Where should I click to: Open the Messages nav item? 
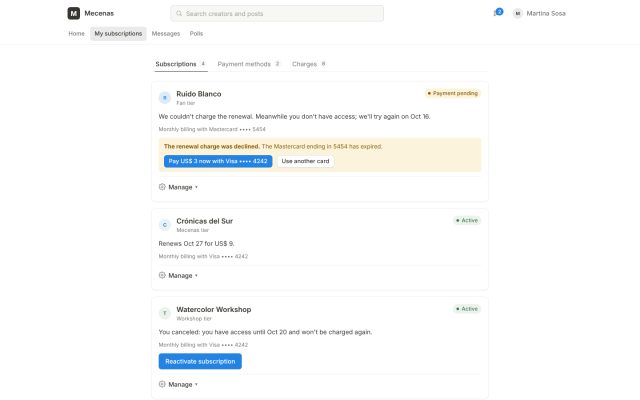coord(166,33)
